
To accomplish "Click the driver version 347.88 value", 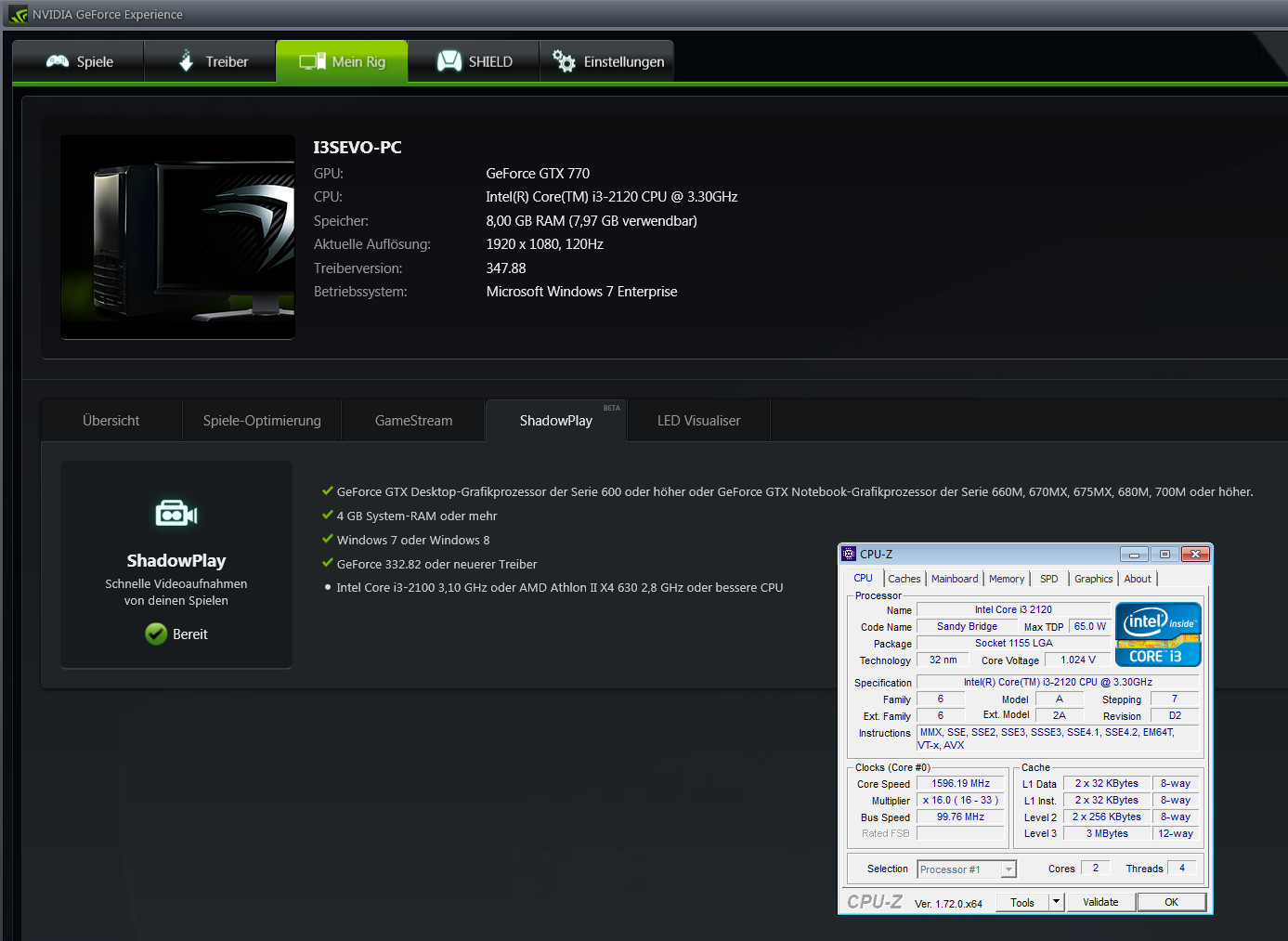I will pyautogui.click(x=506, y=268).
